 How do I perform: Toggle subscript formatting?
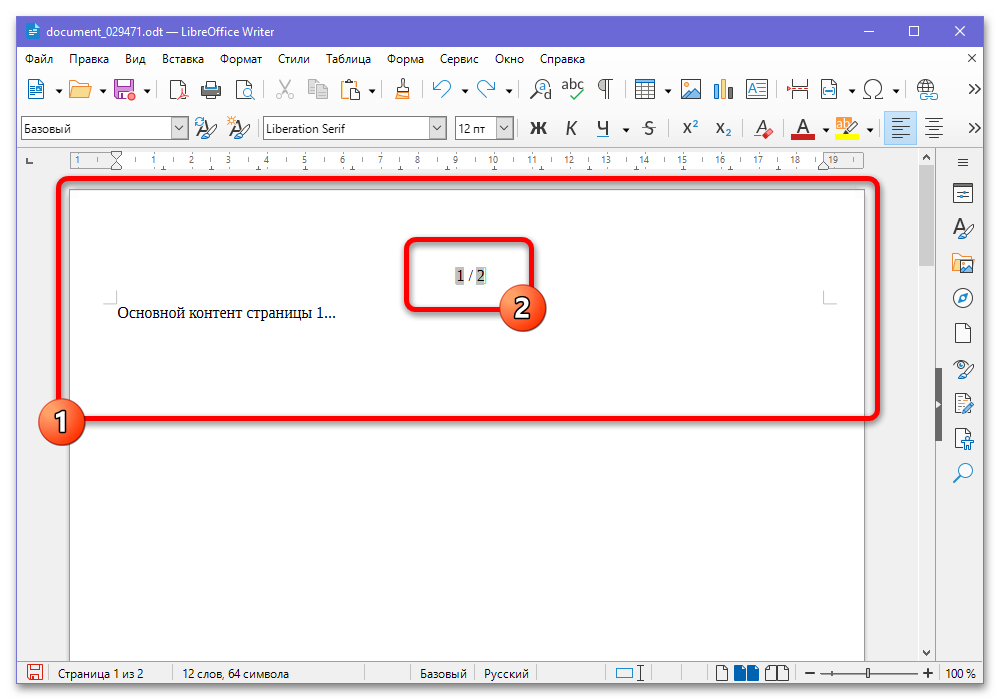(723, 129)
